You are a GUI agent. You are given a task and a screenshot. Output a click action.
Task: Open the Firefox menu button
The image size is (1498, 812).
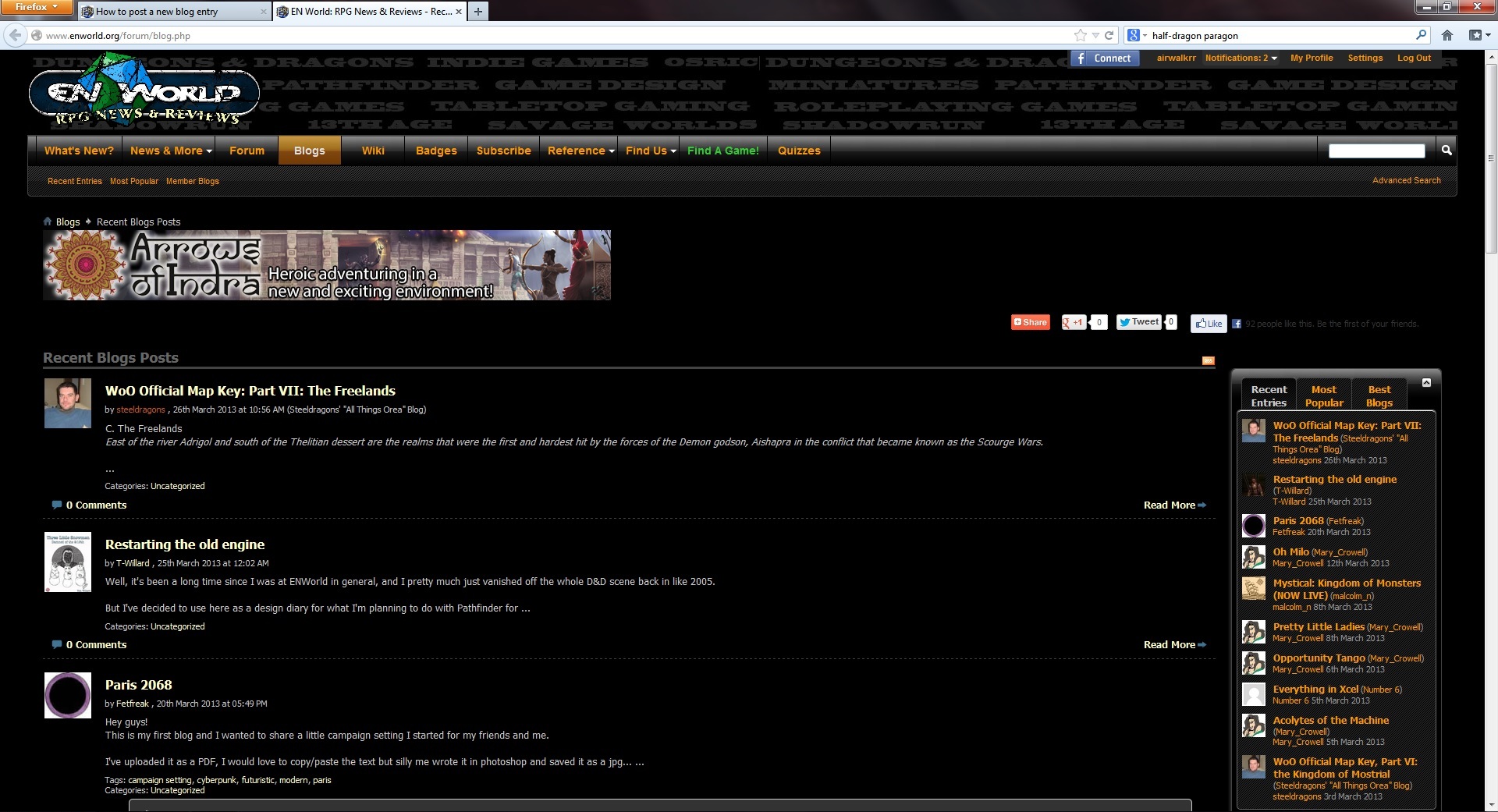click(37, 7)
